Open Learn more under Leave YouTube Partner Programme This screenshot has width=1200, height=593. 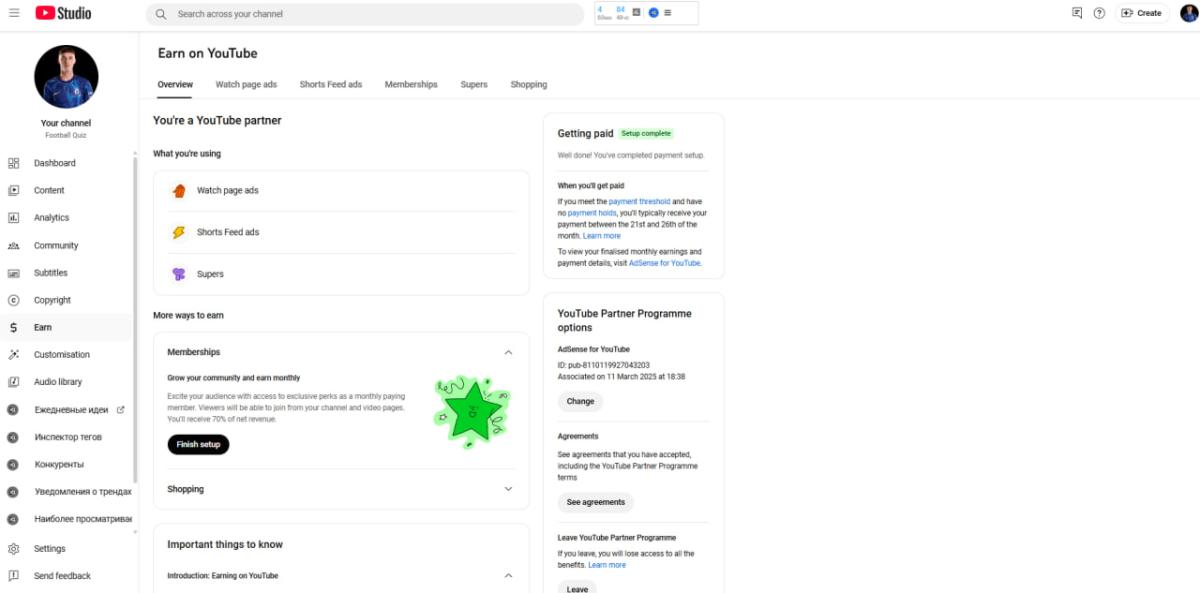pyautogui.click(x=607, y=565)
